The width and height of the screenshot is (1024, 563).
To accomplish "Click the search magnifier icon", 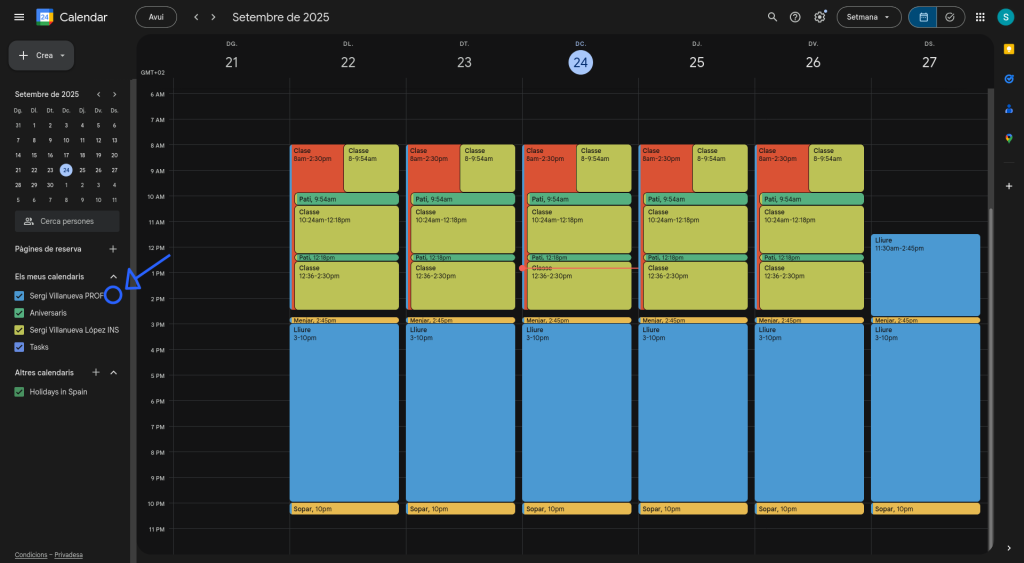I will click(x=771, y=17).
